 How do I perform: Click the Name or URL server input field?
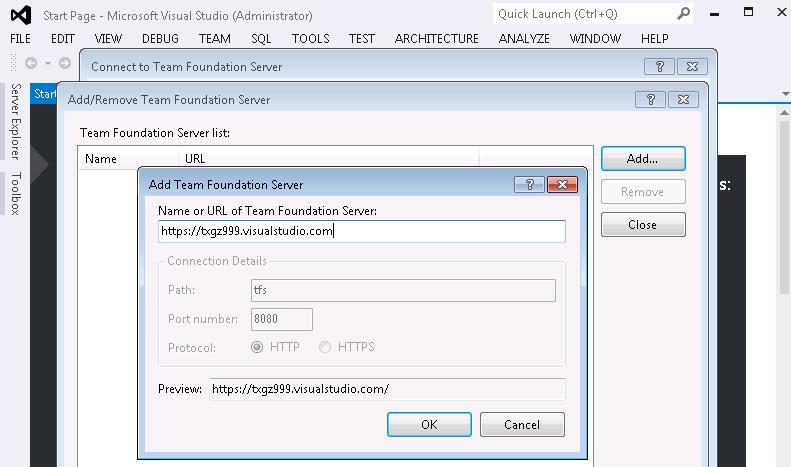(x=362, y=231)
